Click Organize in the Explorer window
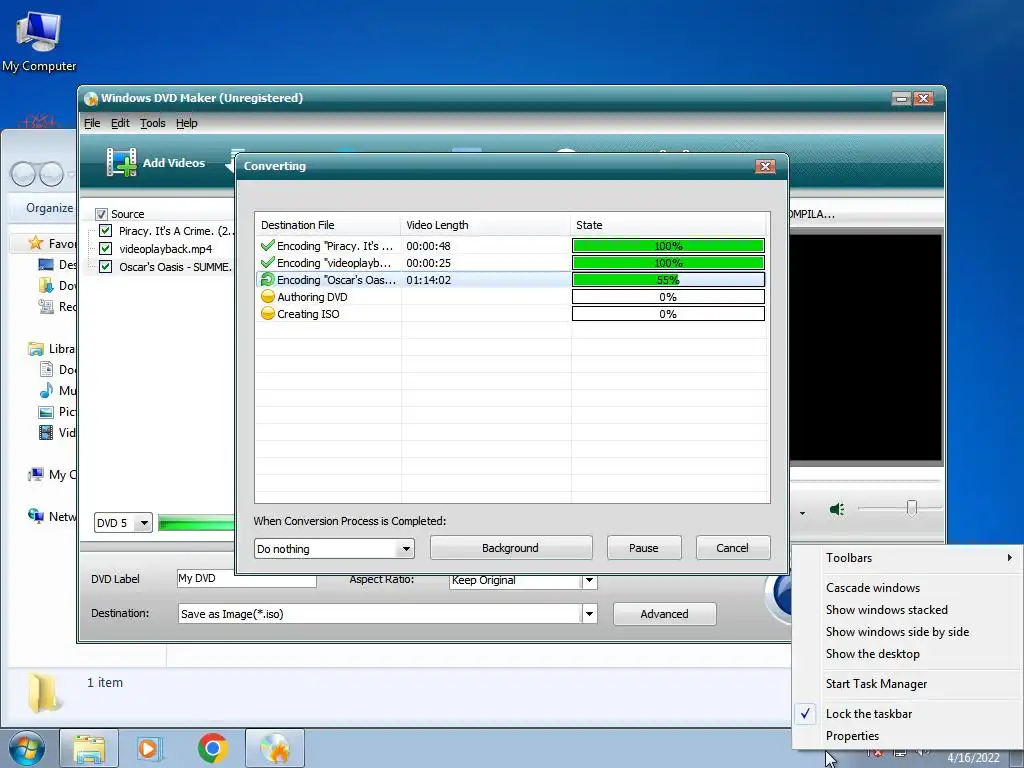The height and width of the screenshot is (768, 1024). pos(49,208)
